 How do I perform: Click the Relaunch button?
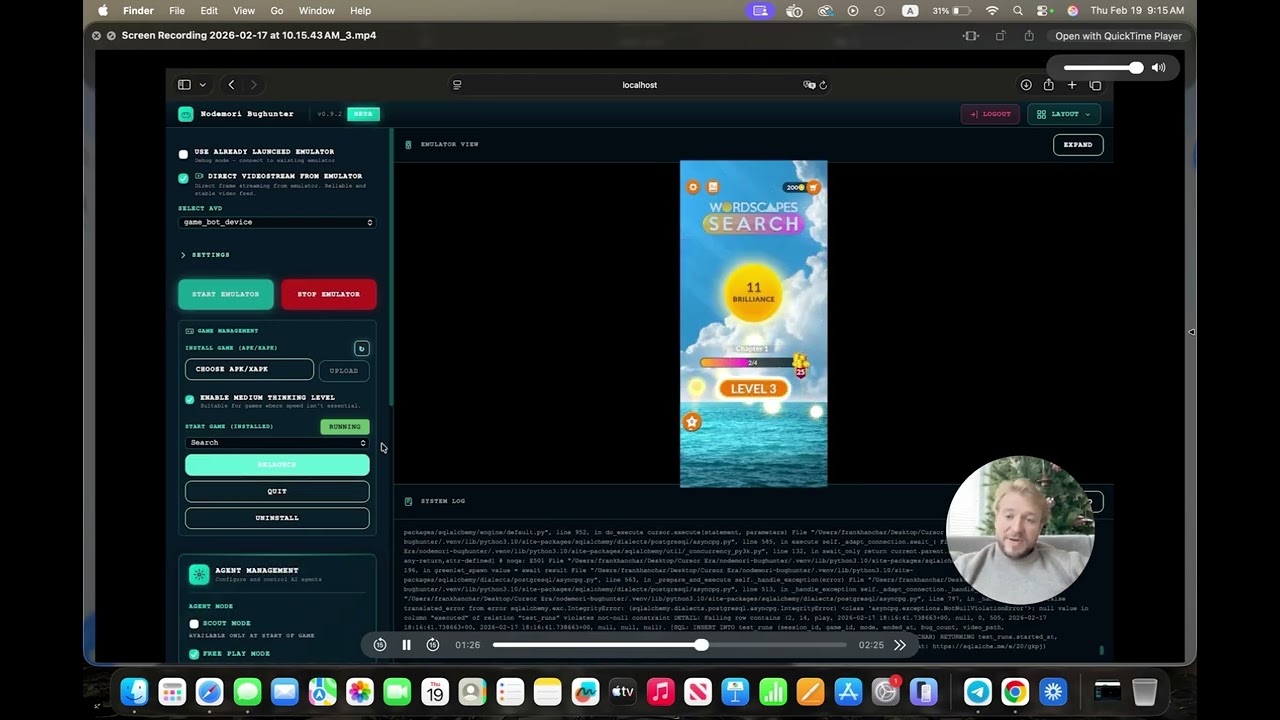coord(277,465)
